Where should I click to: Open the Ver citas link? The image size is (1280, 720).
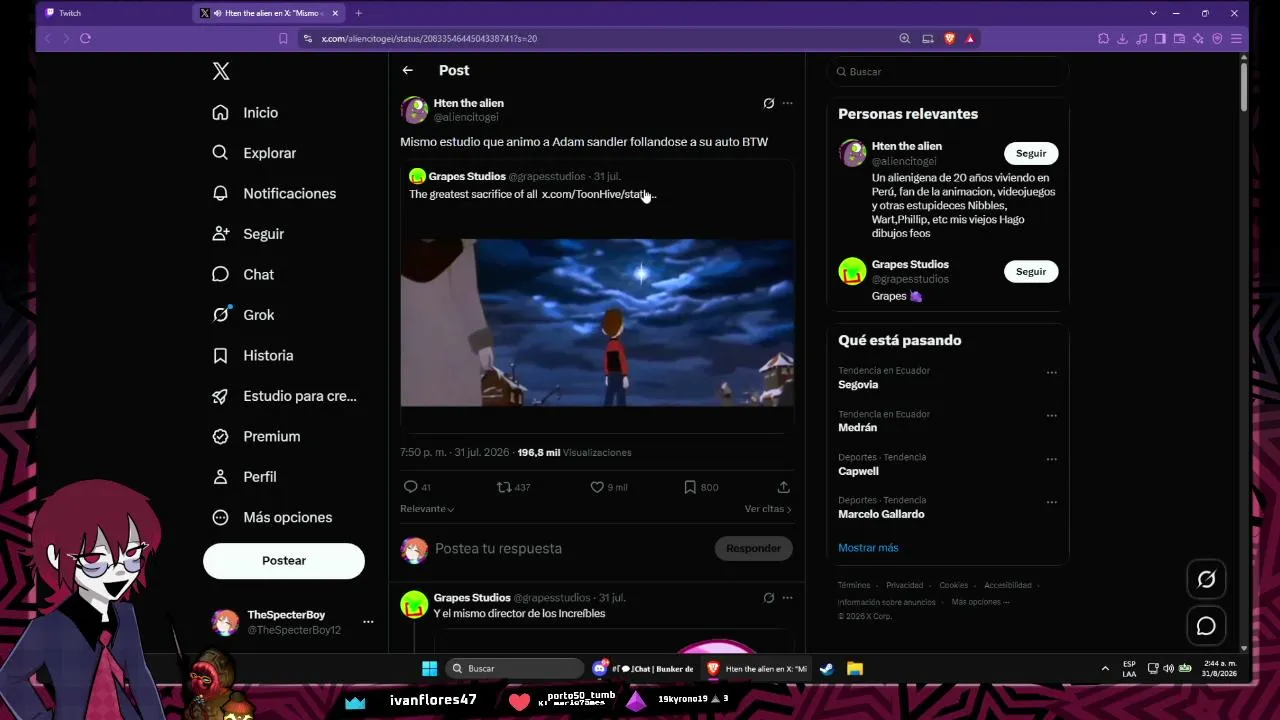coord(768,509)
